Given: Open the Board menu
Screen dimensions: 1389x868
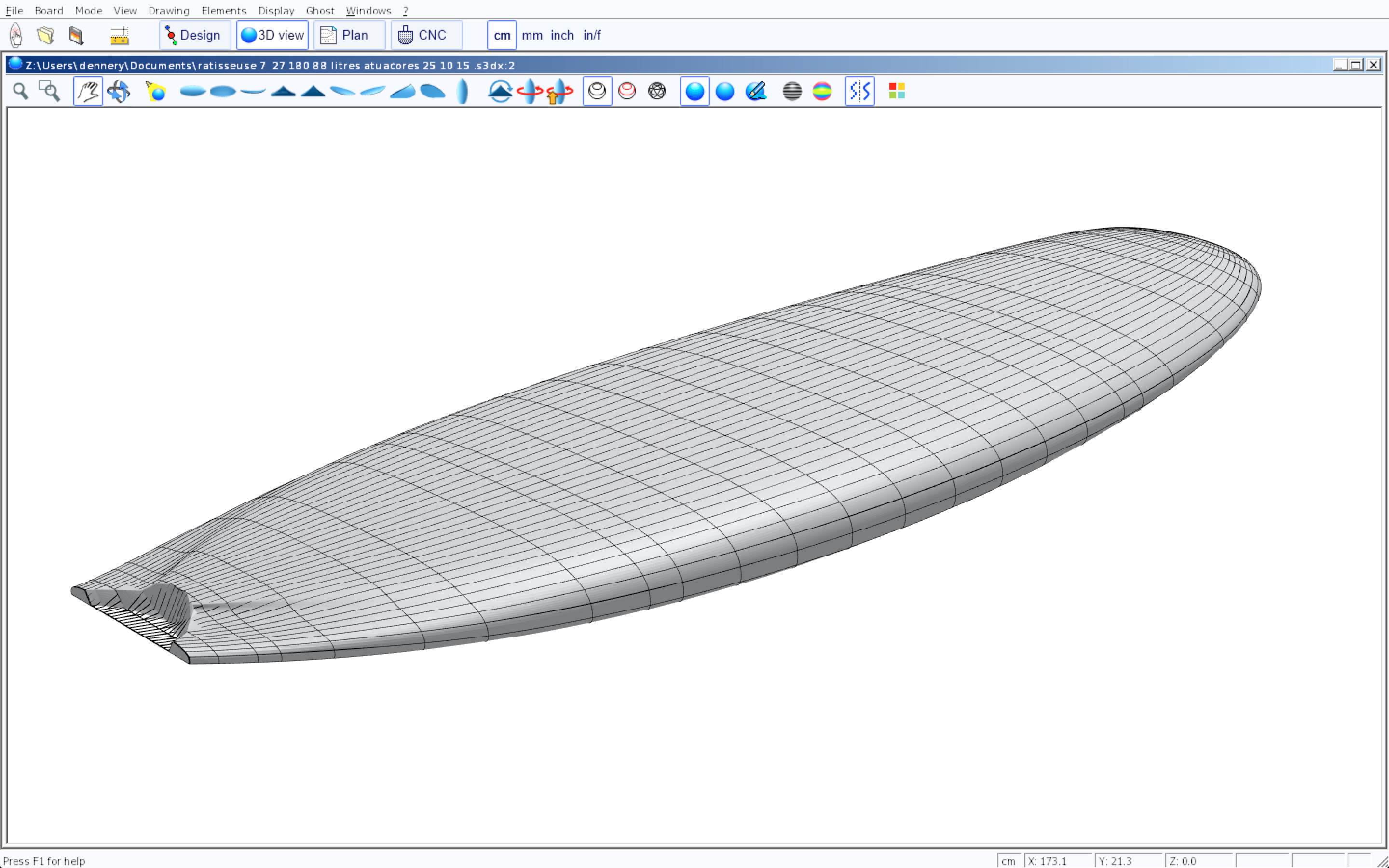Looking at the screenshot, I should click(49, 10).
